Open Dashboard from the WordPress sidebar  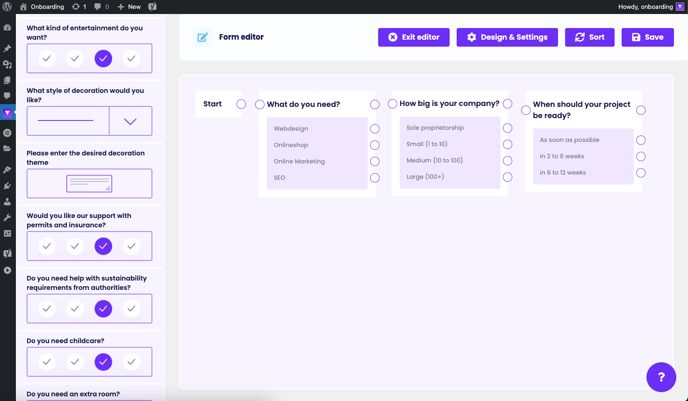pos(7,27)
